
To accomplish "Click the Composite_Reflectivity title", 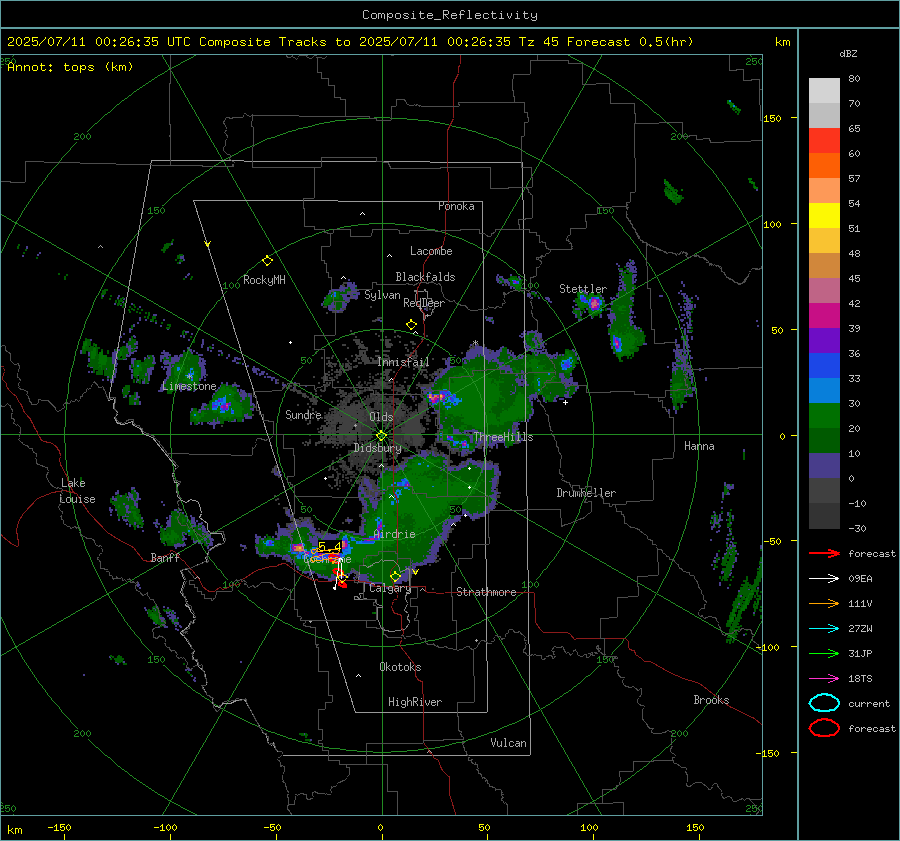I will coord(449,15).
